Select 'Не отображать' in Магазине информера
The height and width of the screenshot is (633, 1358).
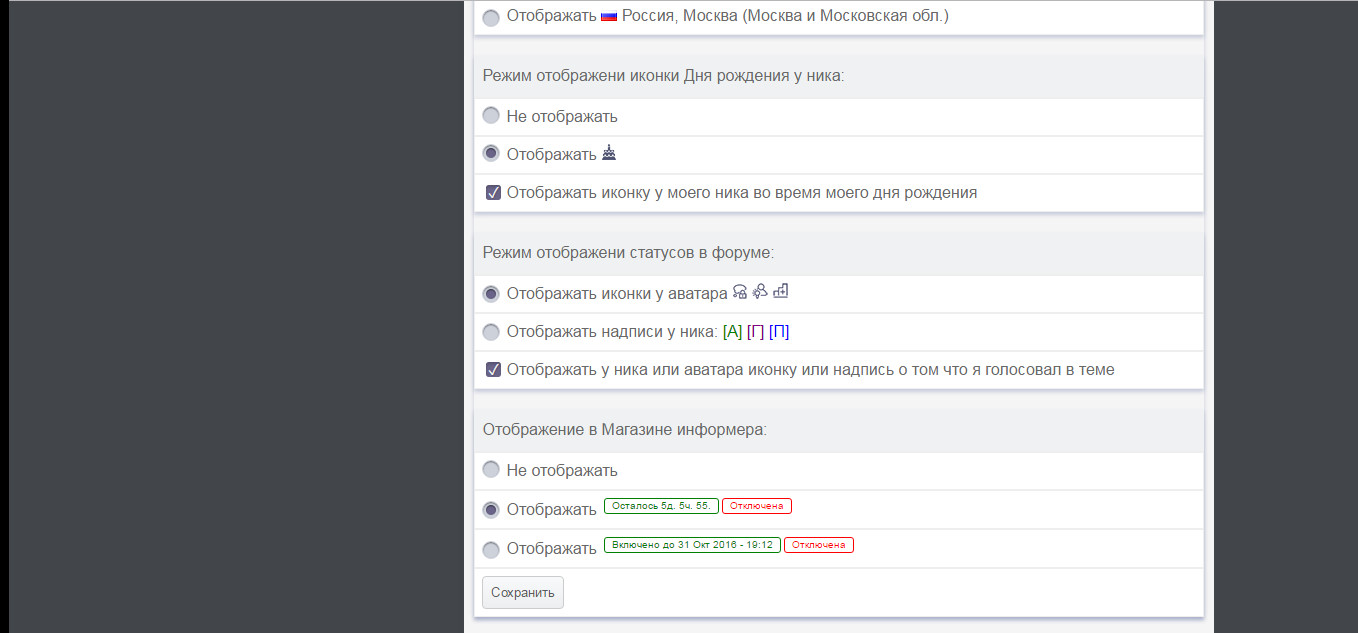coord(491,470)
